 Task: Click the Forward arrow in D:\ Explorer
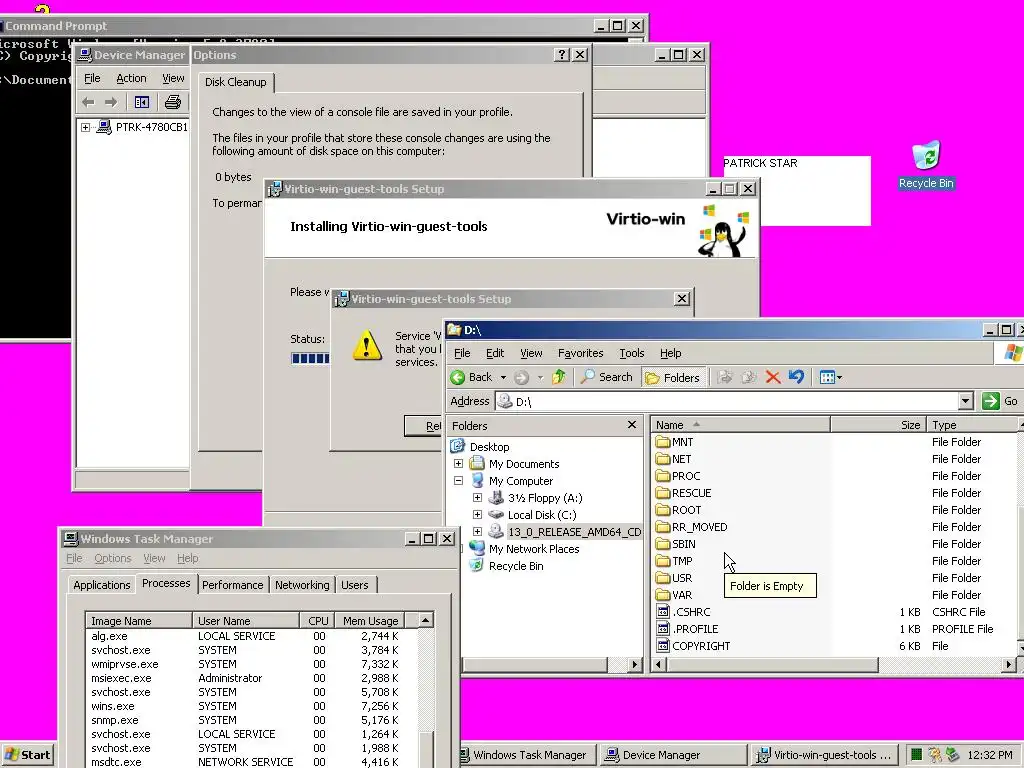521,377
